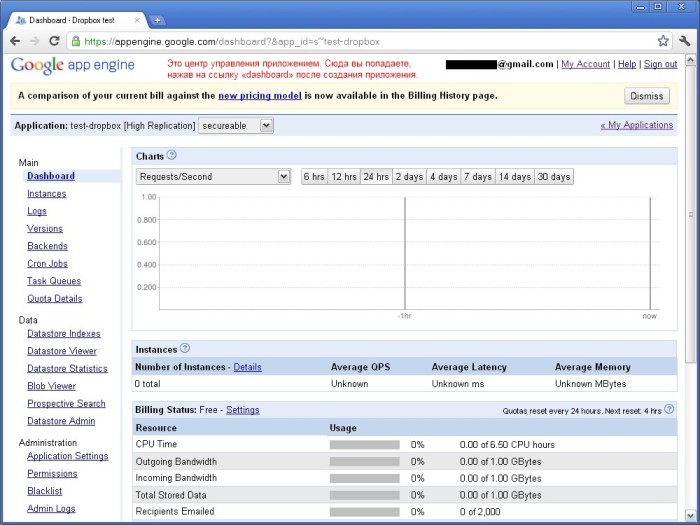
Task: Open Datastore Statistics page
Action: (67, 368)
